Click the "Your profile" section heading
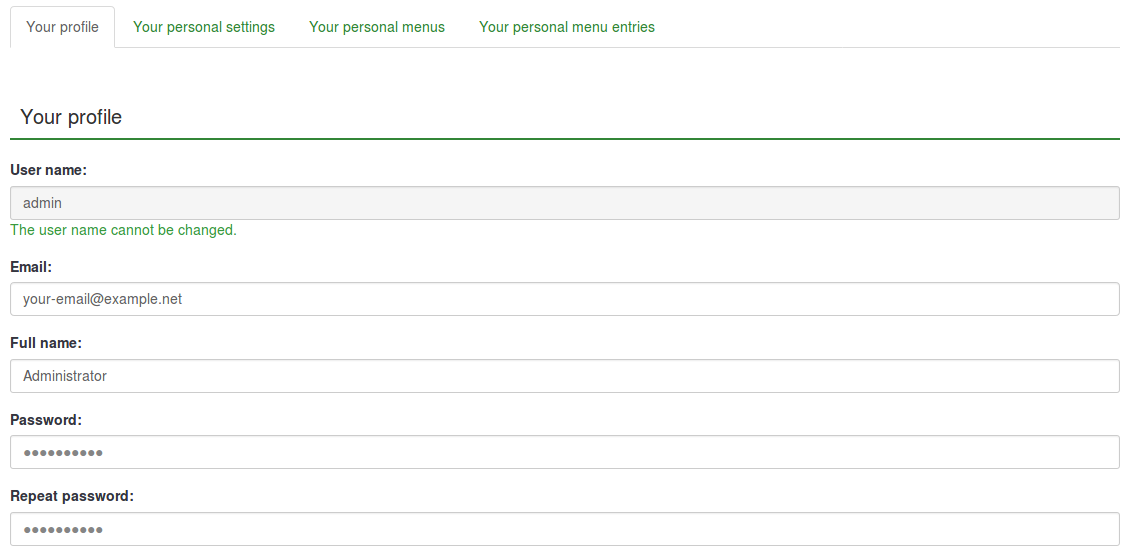Image resolution: width=1130 pixels, height=559 pixels. [x=71, y=117]
